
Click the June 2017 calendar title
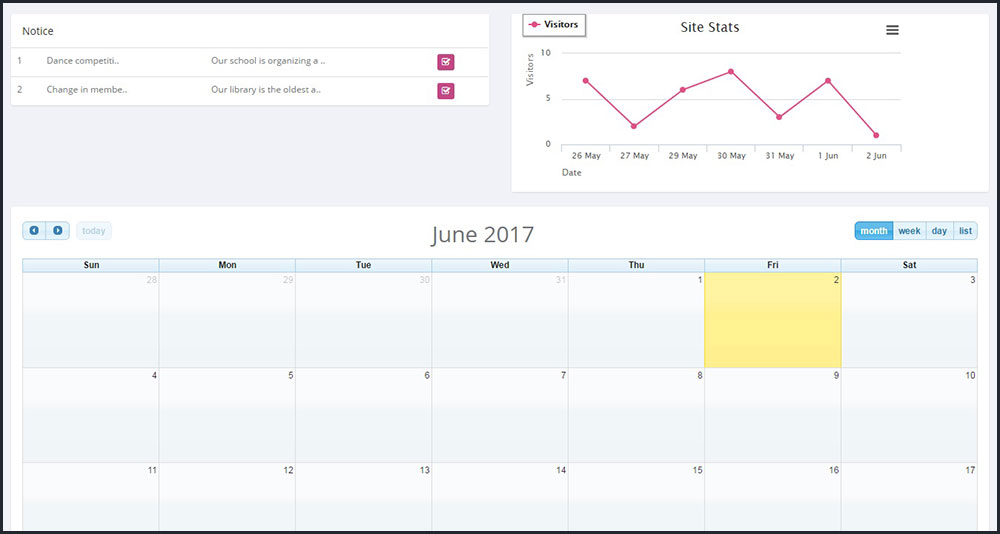coord(482,235)
